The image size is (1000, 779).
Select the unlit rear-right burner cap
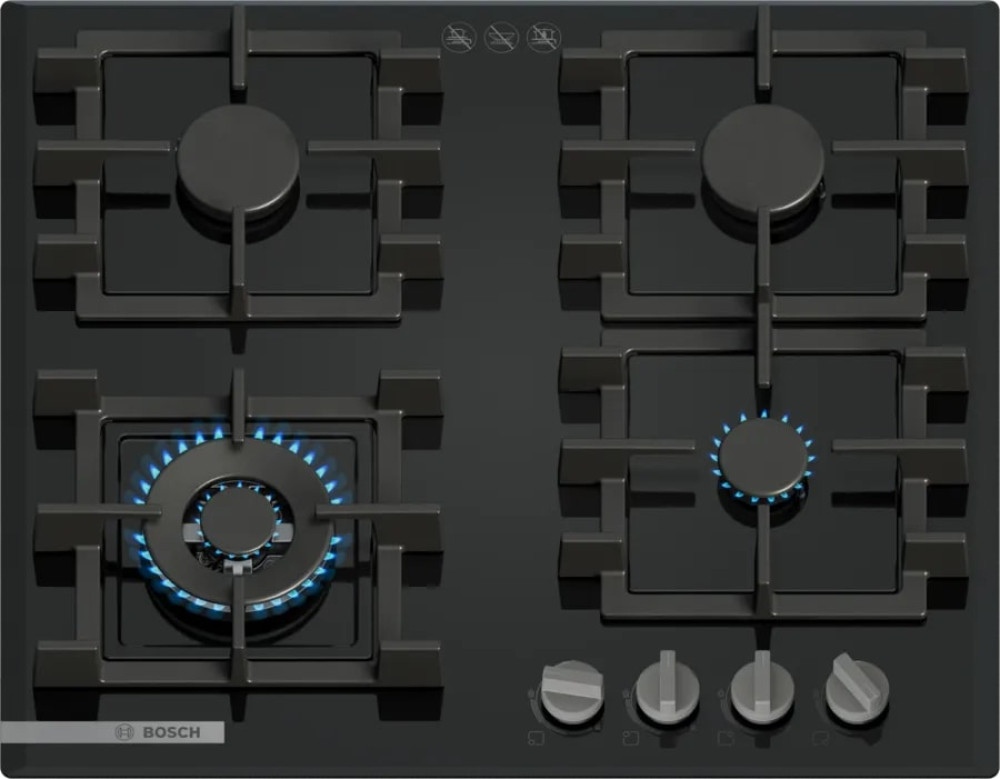tap(763, 160)
